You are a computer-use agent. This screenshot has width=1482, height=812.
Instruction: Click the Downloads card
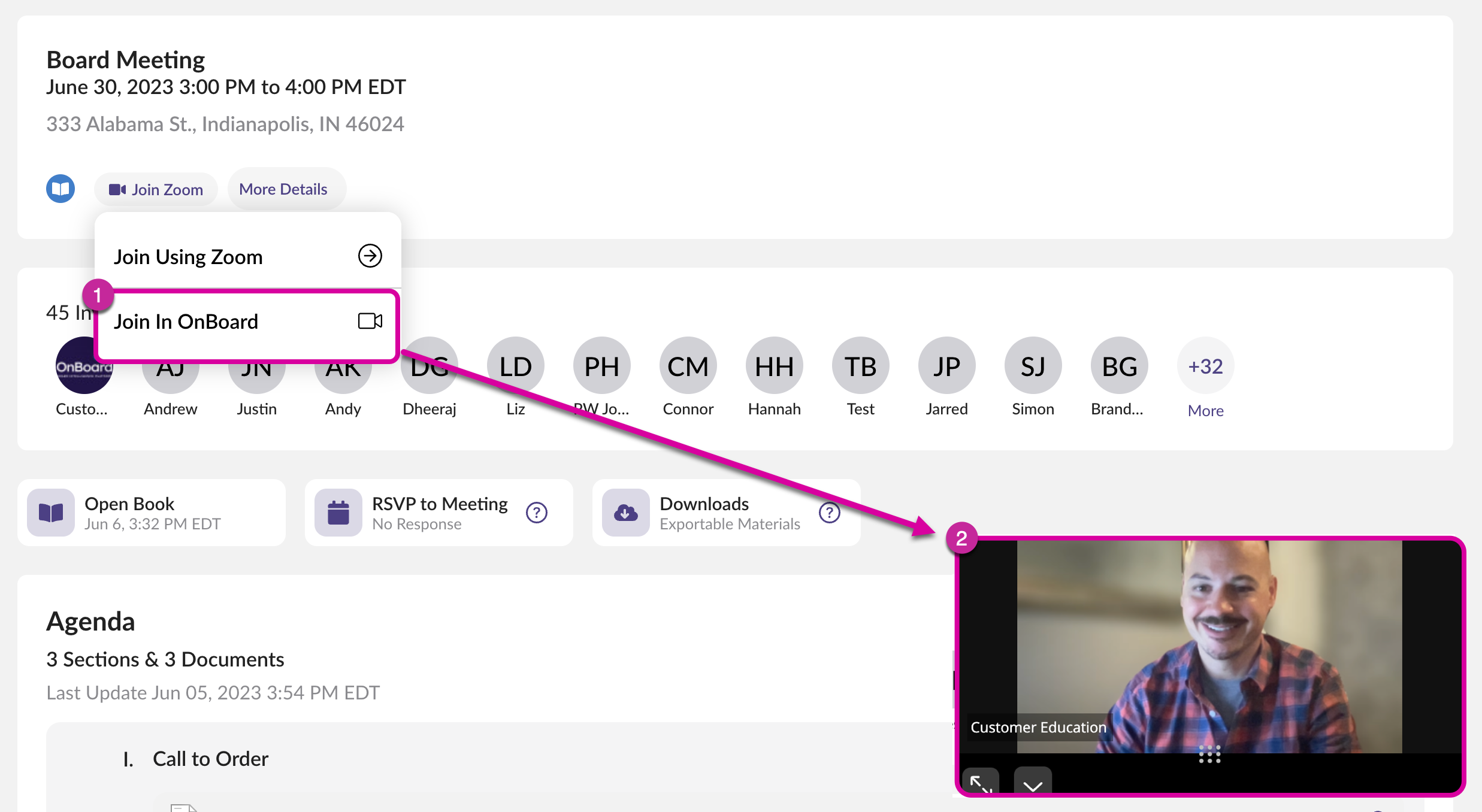727,513
